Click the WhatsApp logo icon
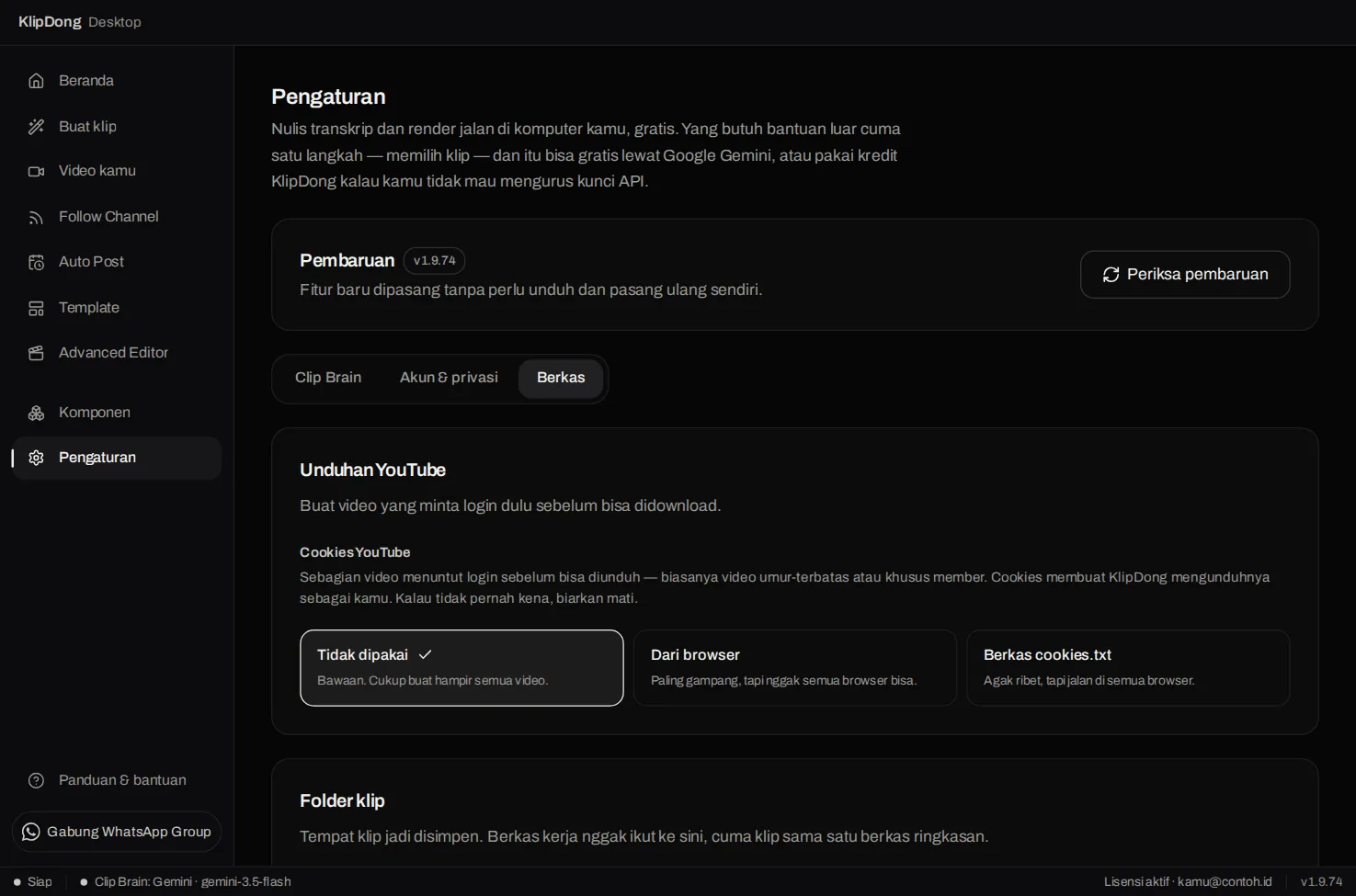Screen dimensions: 1356x896 pos(30,832)
